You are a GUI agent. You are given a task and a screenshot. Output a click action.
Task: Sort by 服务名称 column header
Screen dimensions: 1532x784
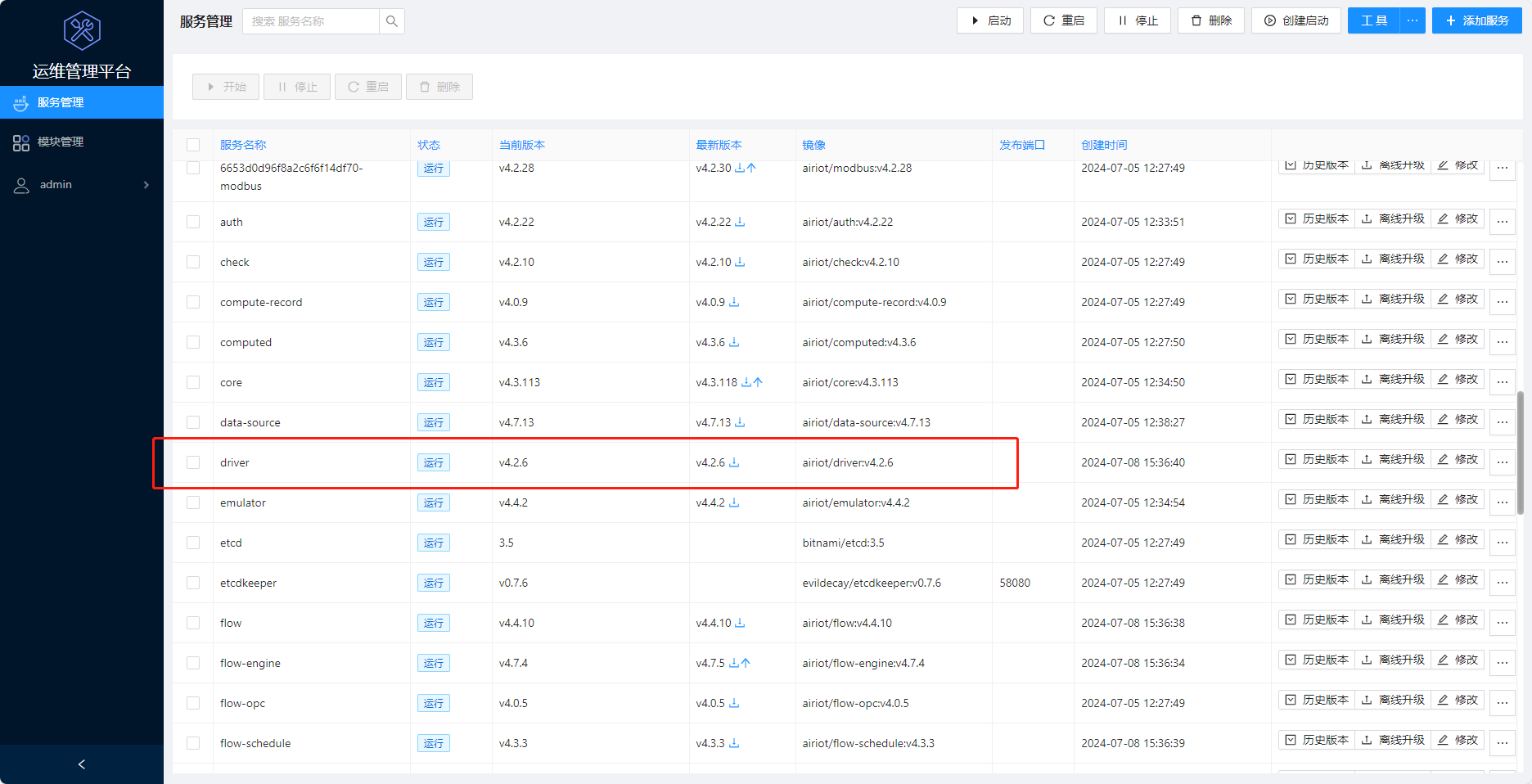[x=243, y=145]
